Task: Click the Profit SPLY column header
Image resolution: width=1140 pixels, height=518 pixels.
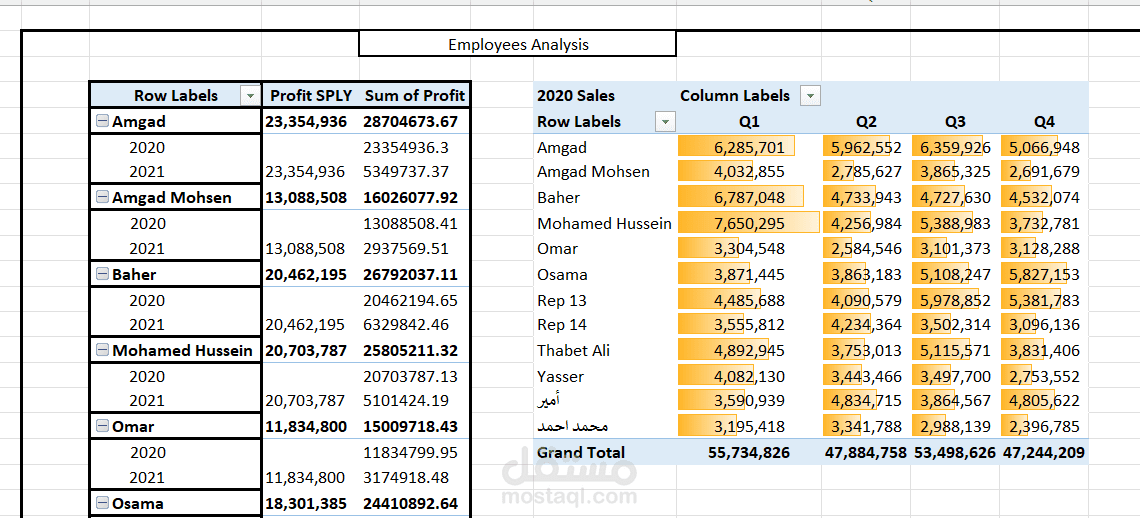Action: tap(311, 96)
